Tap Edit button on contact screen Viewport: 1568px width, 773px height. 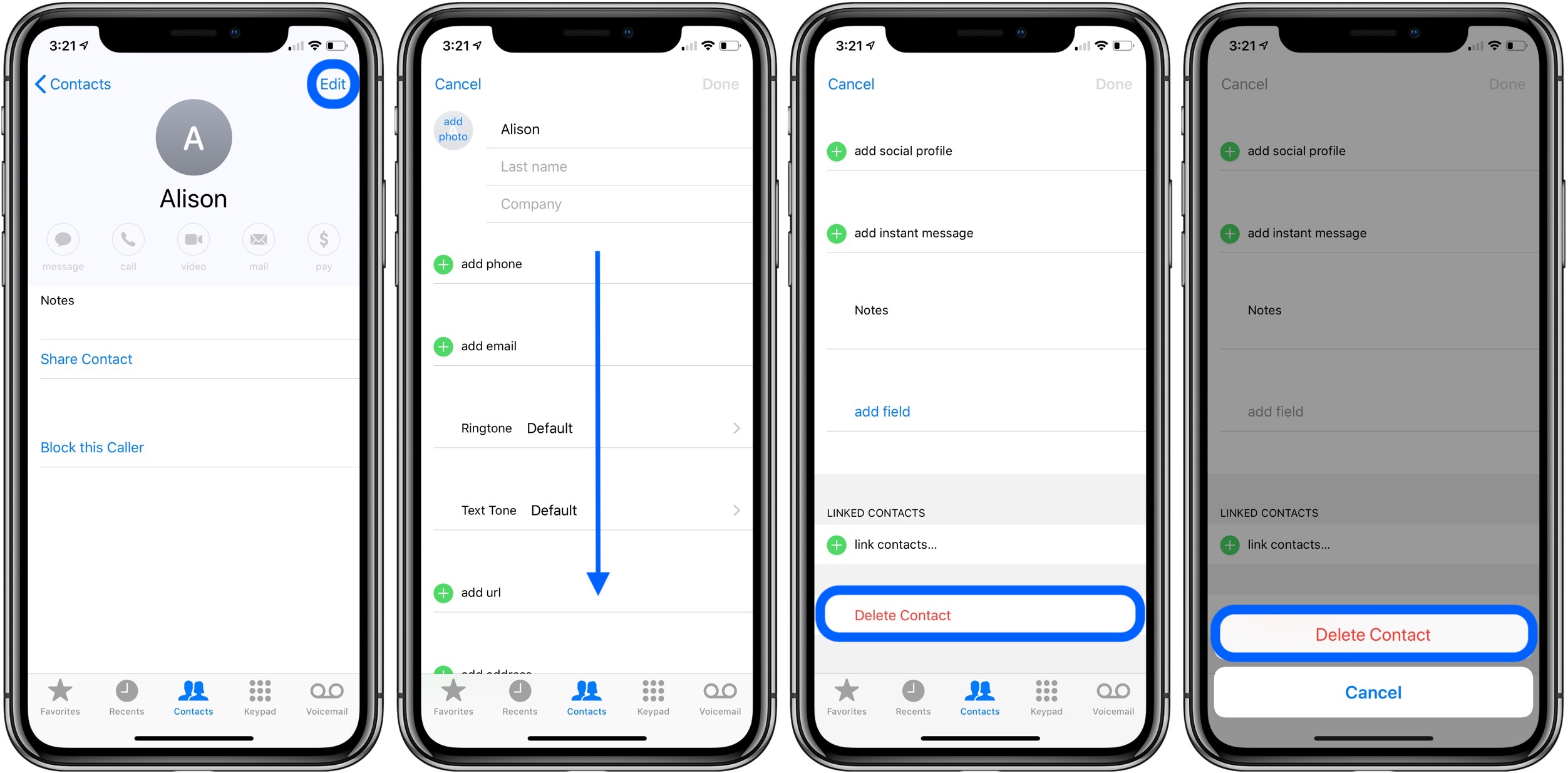coord(332,83)
